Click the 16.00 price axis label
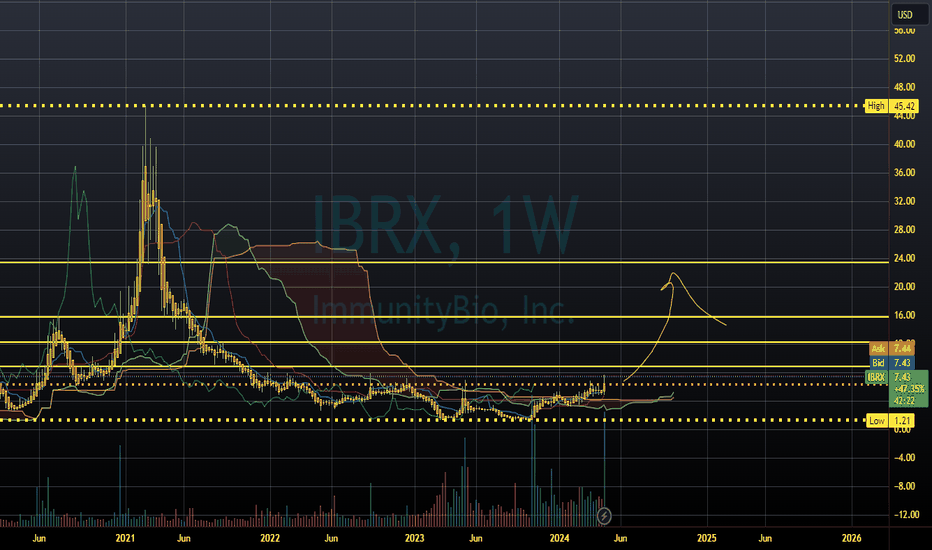This screenshot has height=550, width=932. 904,315
